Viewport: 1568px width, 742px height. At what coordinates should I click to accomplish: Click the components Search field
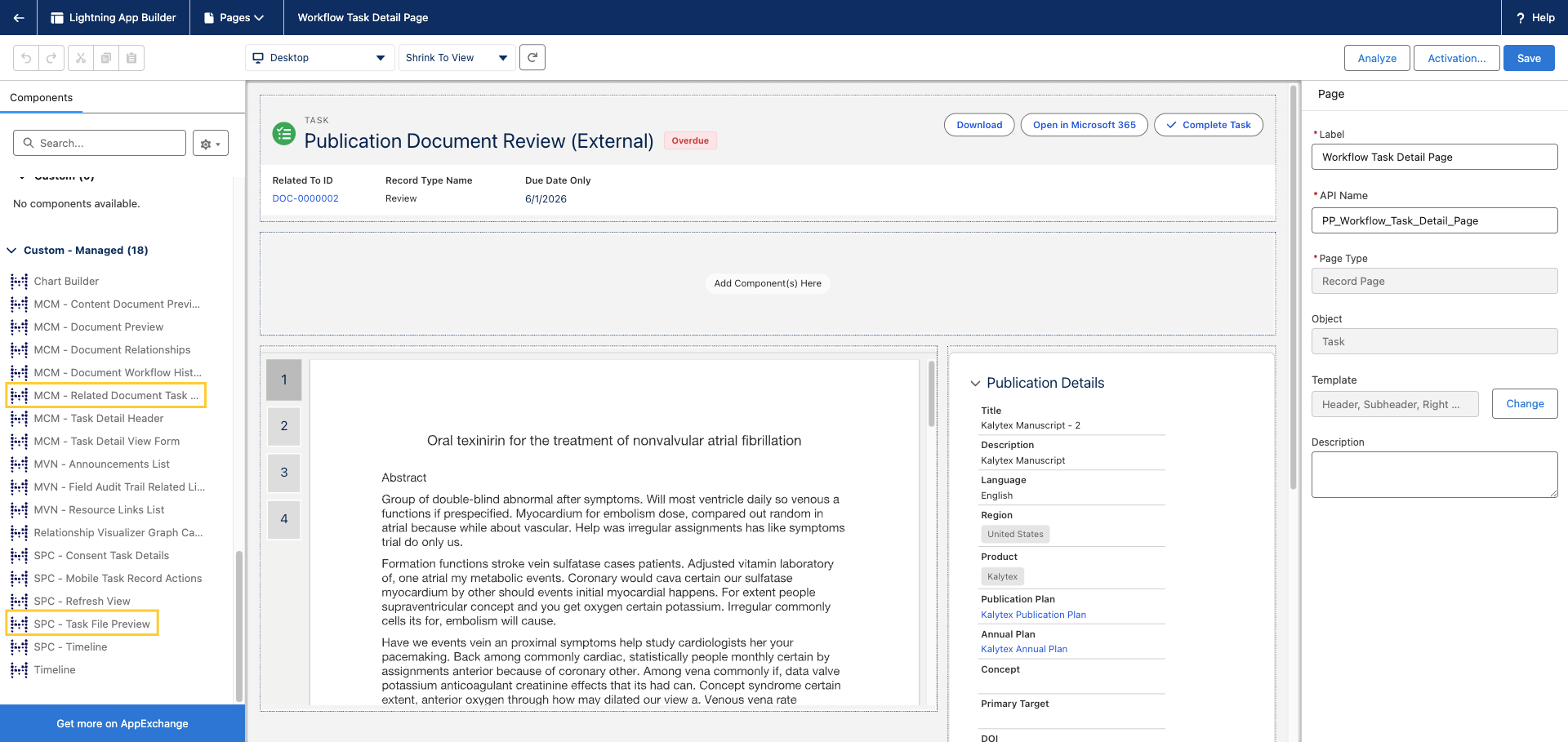[x=100, y=143]
